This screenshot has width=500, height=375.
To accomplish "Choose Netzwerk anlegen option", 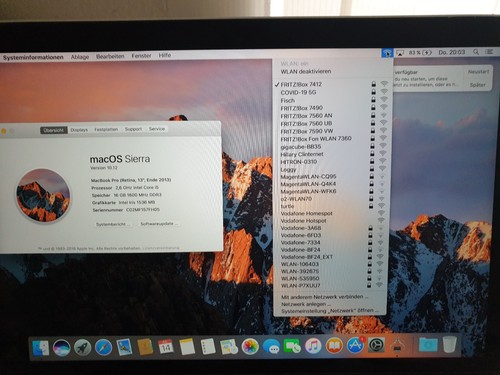I will tap(306, 304).
